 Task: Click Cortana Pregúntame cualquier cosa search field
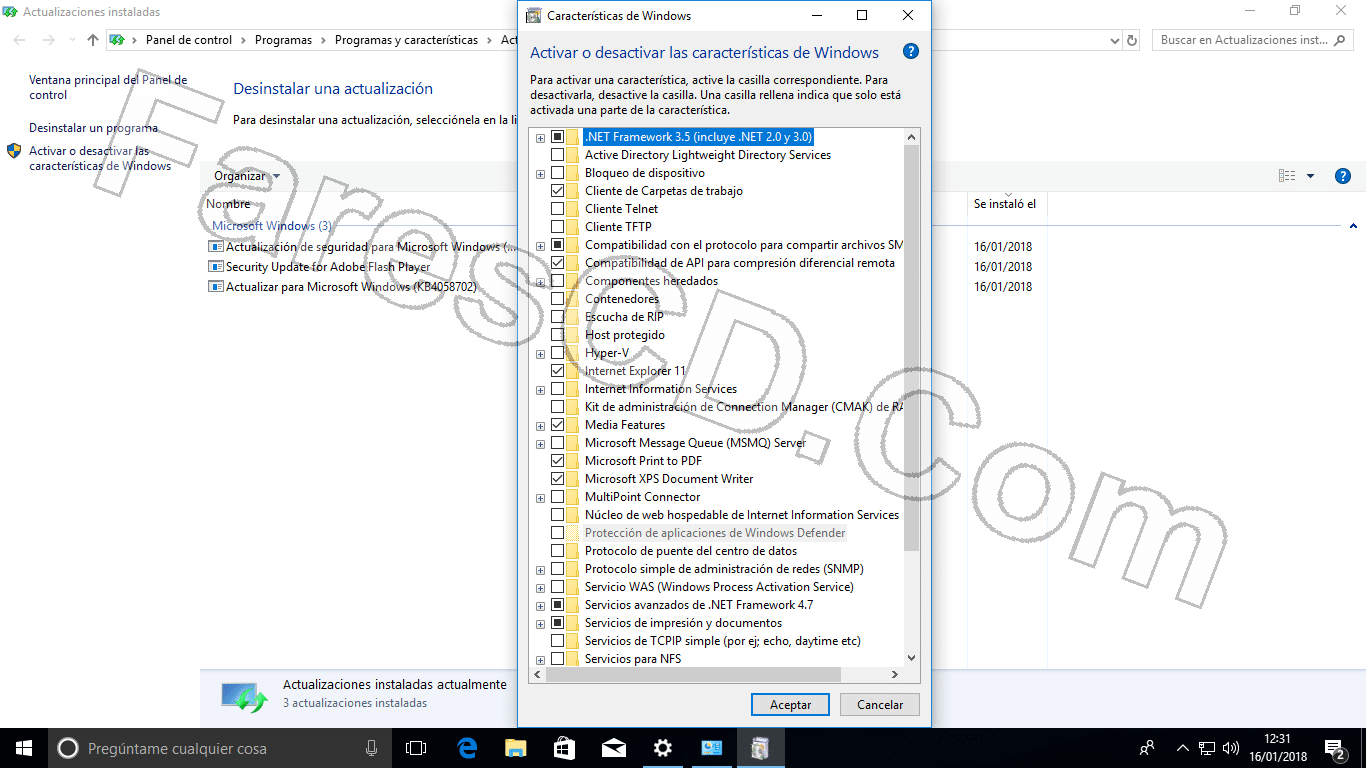click(219, 748)
